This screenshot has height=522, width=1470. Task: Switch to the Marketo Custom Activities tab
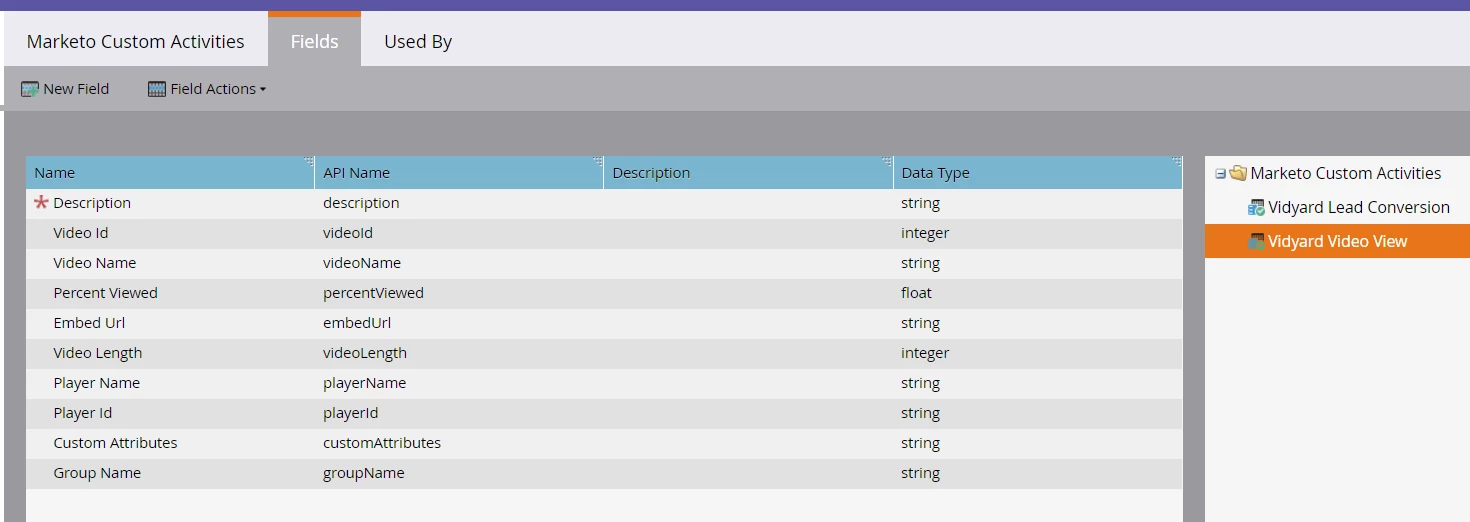tap(135, 42)
